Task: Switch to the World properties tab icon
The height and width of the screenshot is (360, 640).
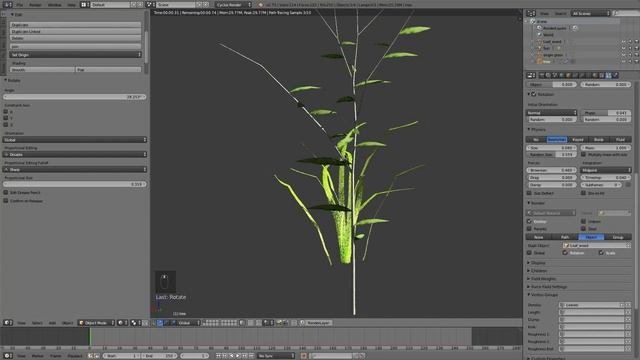Action: [561, 75]
